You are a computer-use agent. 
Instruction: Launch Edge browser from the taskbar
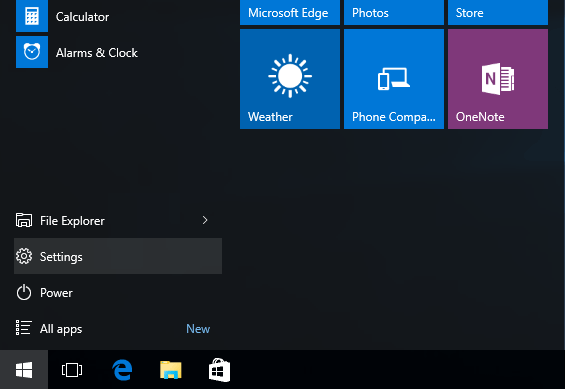point(122,370)
